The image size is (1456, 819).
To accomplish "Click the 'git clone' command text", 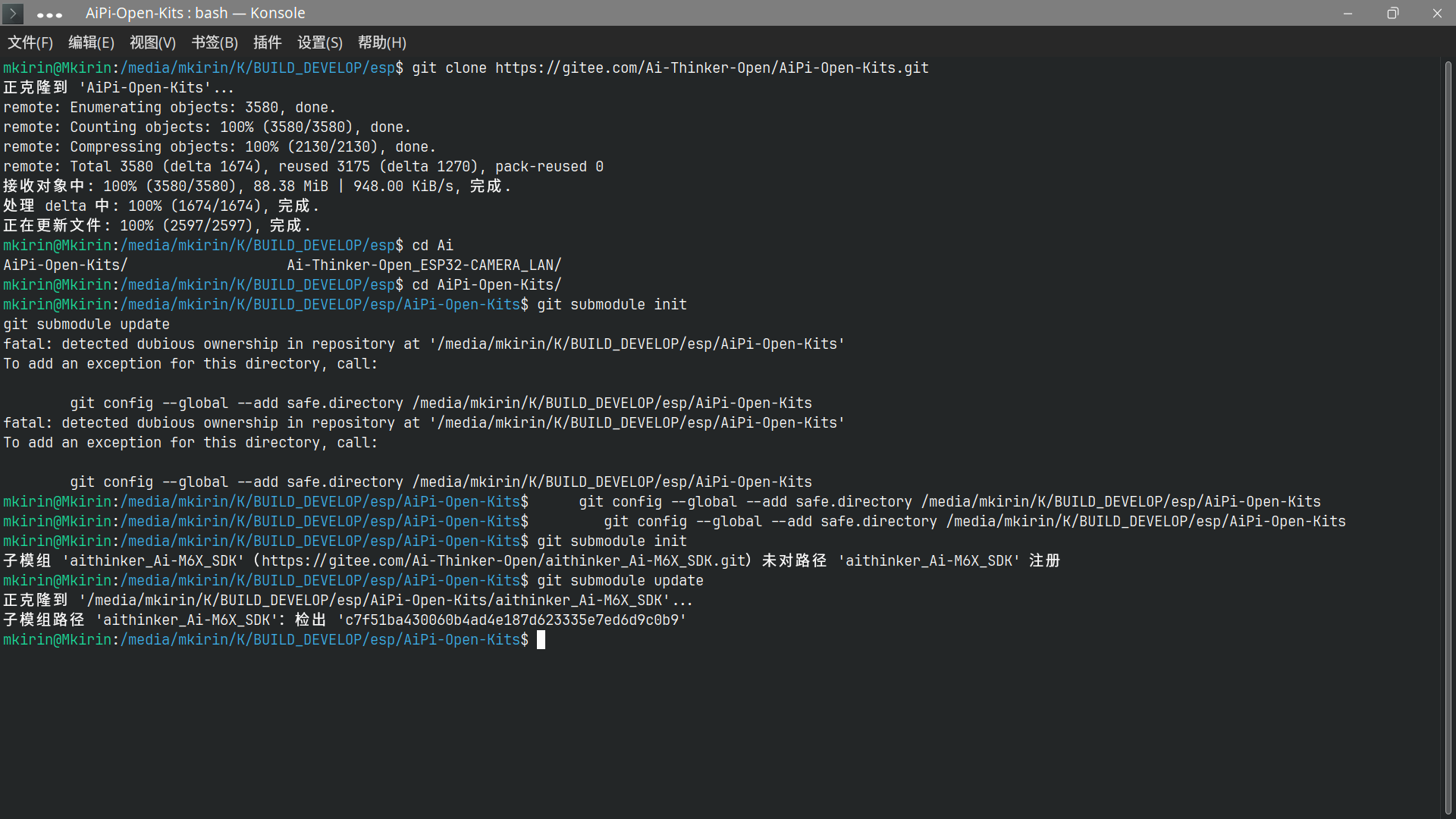I will pyautogui.click(x=449, y=68).
